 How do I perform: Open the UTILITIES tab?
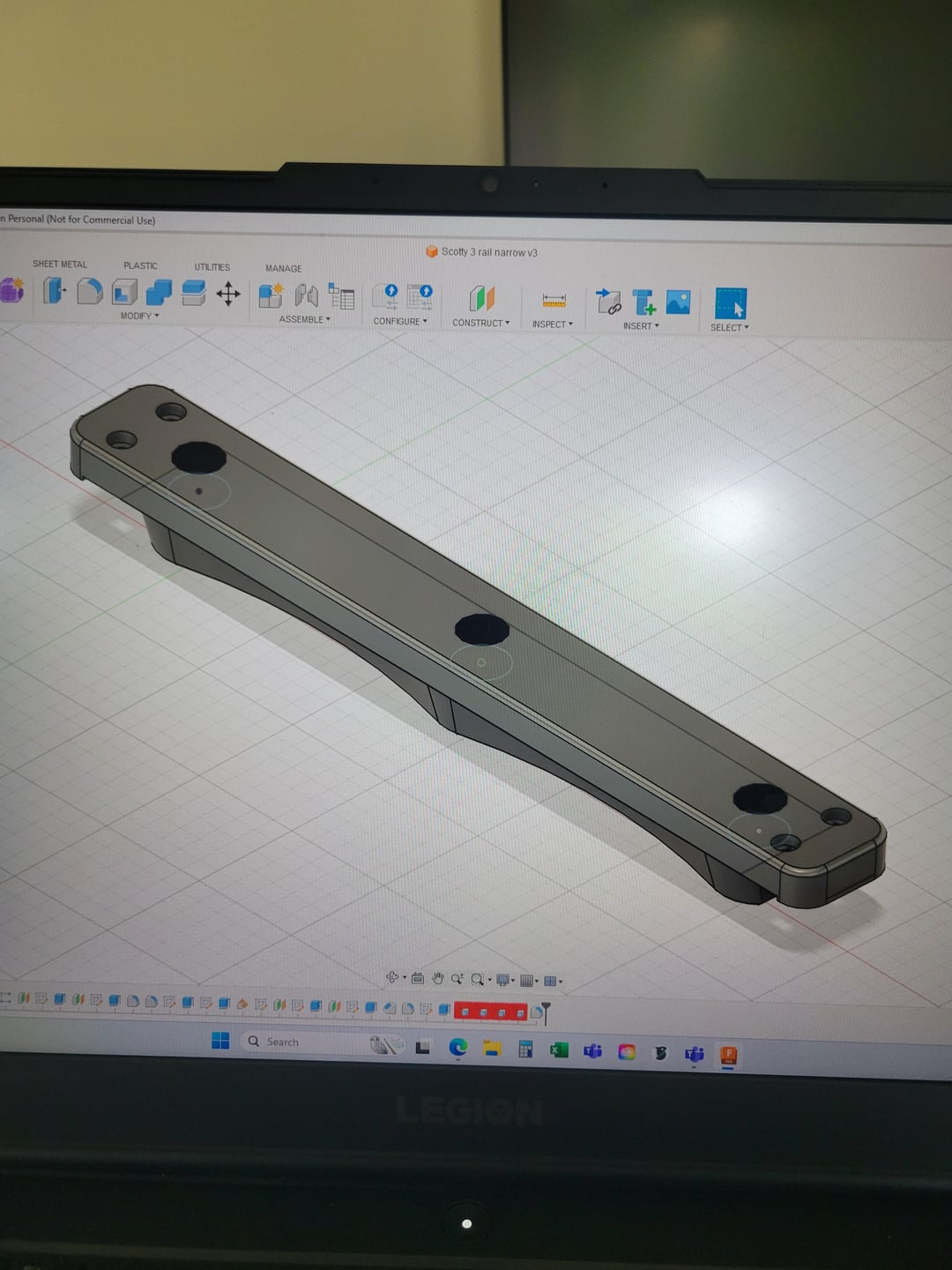point(212,267)
